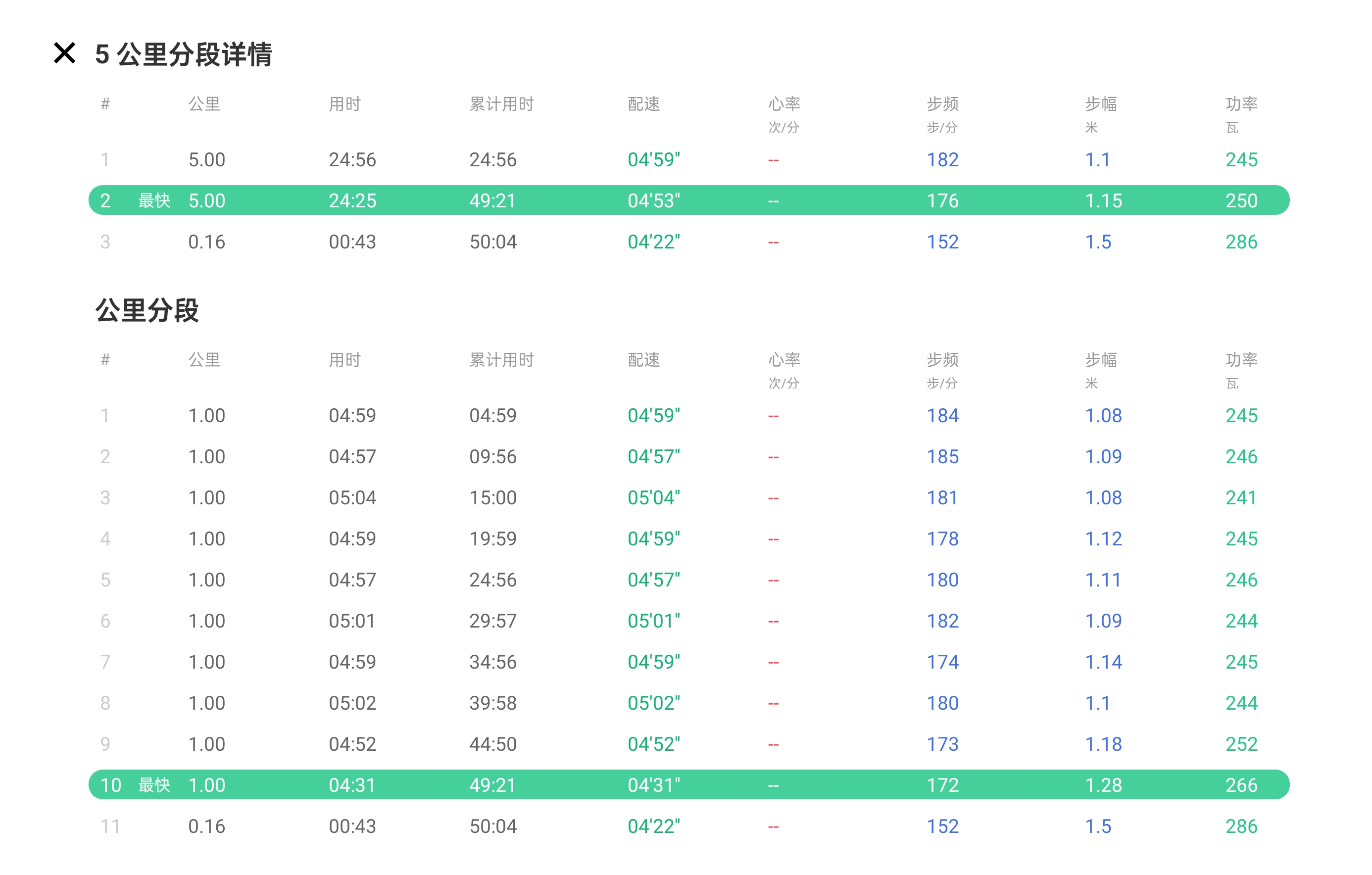Screen dimensions: 1372x875
Task: Click the 累计用时 header in kilometer table
Action: click(501, 359)
